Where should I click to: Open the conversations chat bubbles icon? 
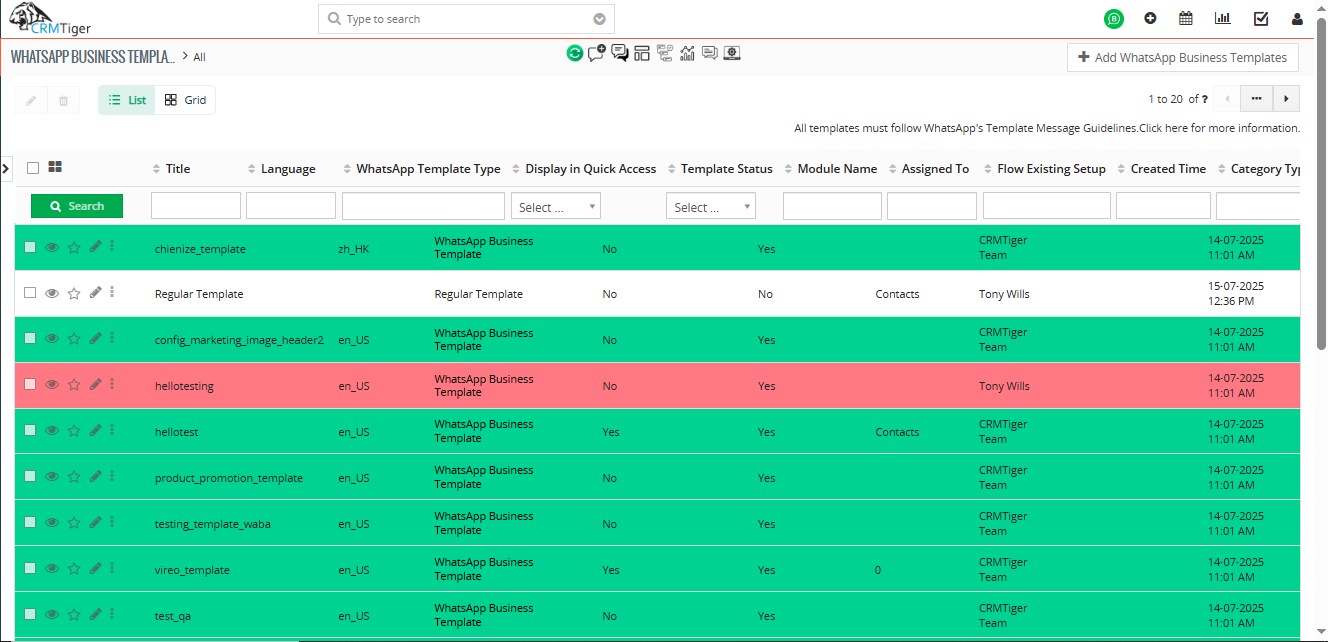620,53
